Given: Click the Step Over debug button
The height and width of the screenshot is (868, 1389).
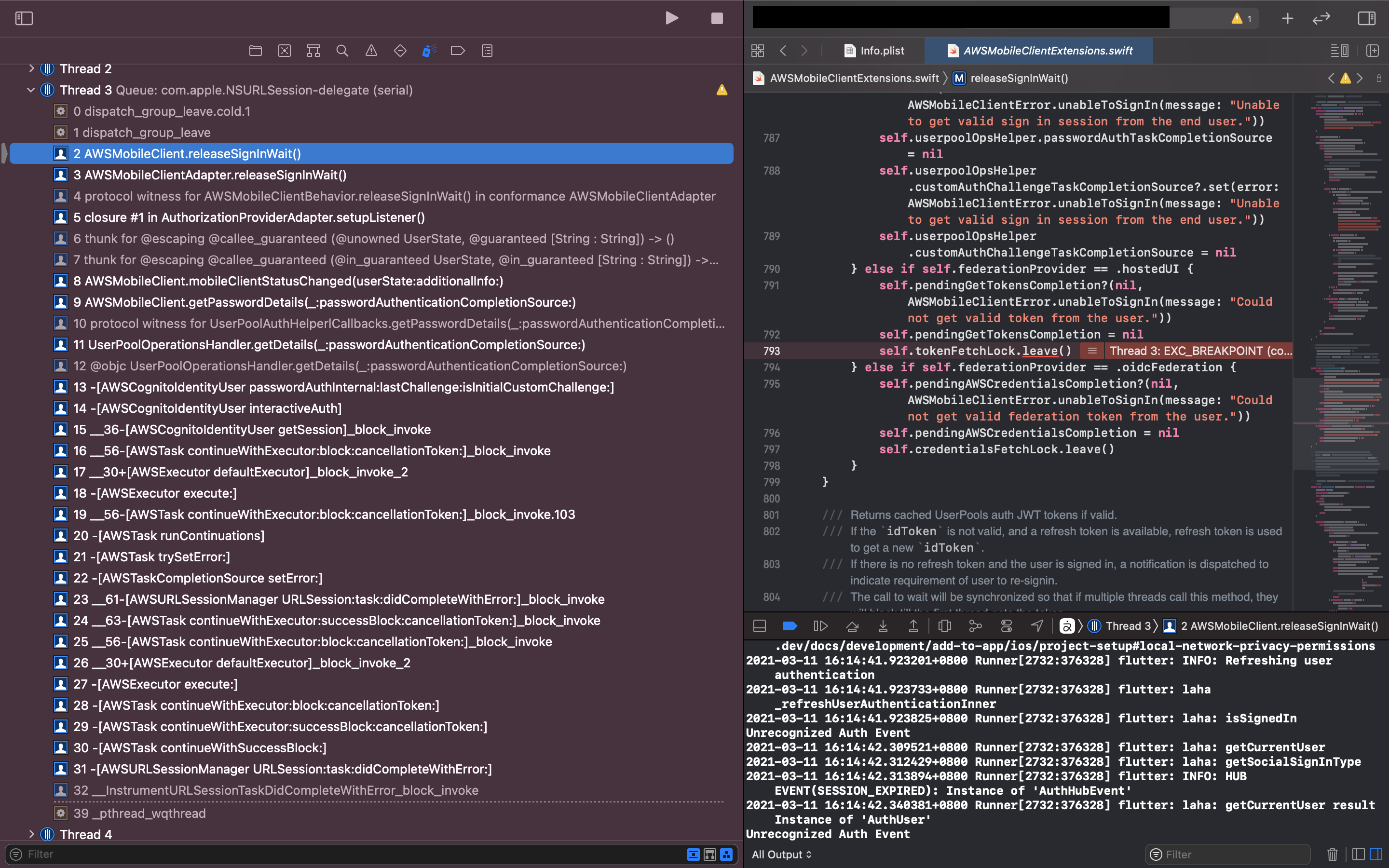Looking at the screenshot, I should [852, 626].
